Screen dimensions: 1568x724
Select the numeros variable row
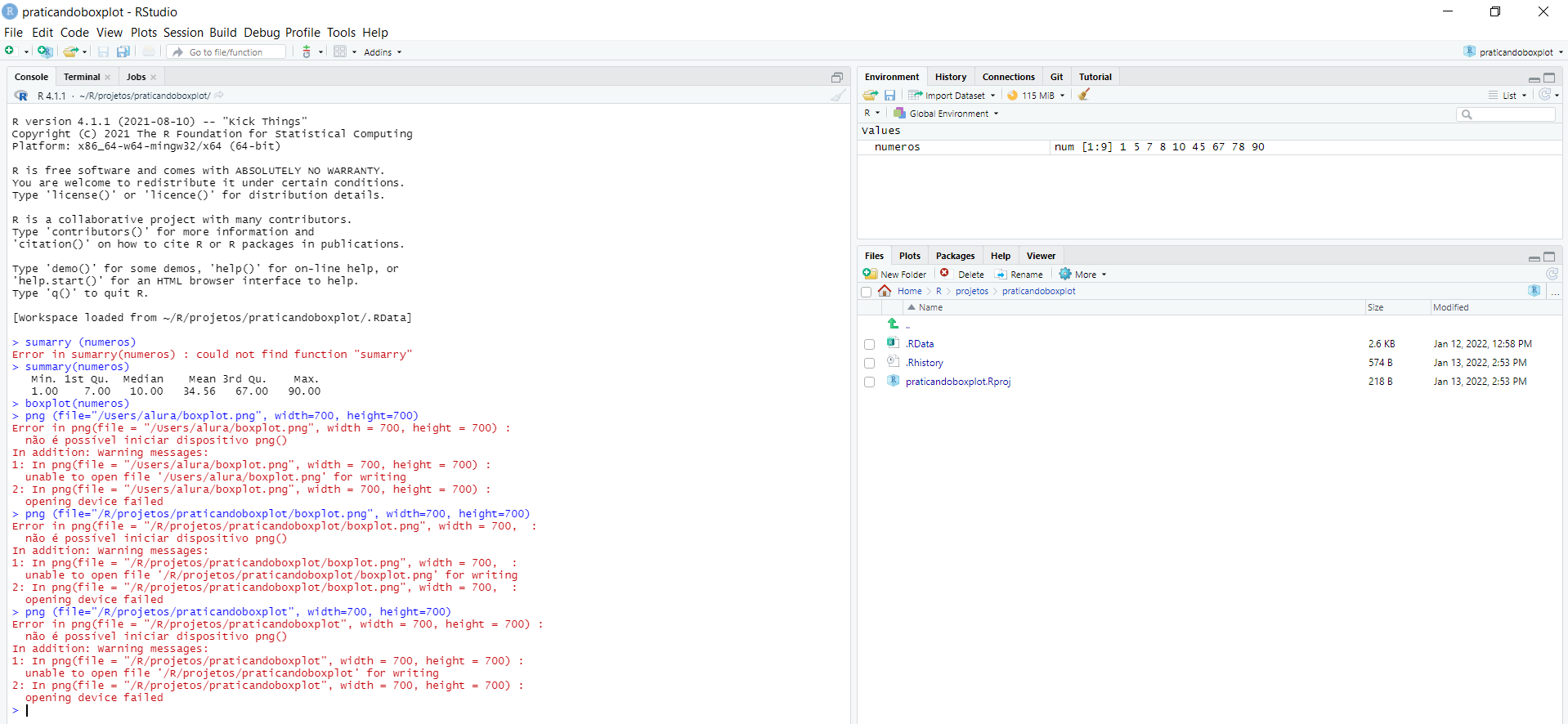point(1210,147)
